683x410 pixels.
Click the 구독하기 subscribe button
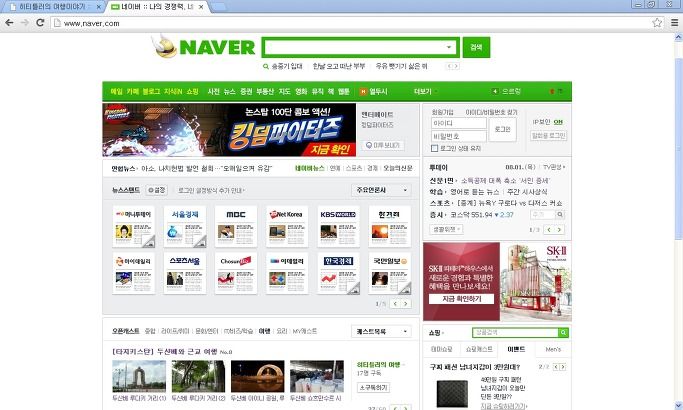tap(373, 387)
